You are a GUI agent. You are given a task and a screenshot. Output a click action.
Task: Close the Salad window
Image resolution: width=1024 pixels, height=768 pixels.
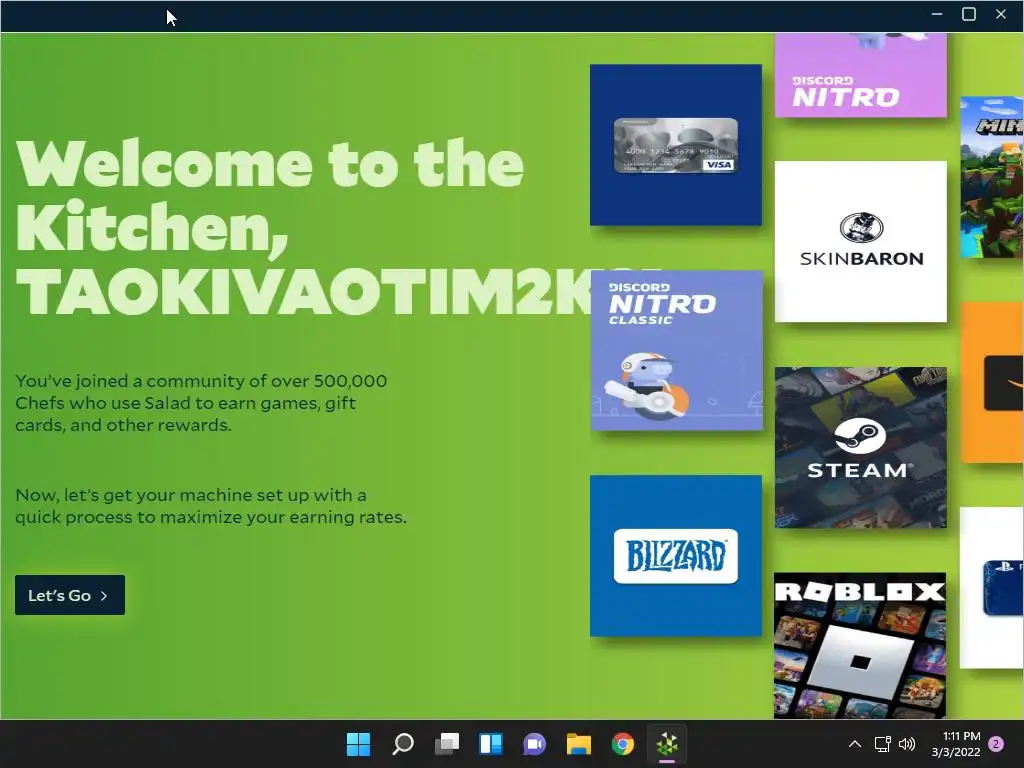pos(1001,14)
